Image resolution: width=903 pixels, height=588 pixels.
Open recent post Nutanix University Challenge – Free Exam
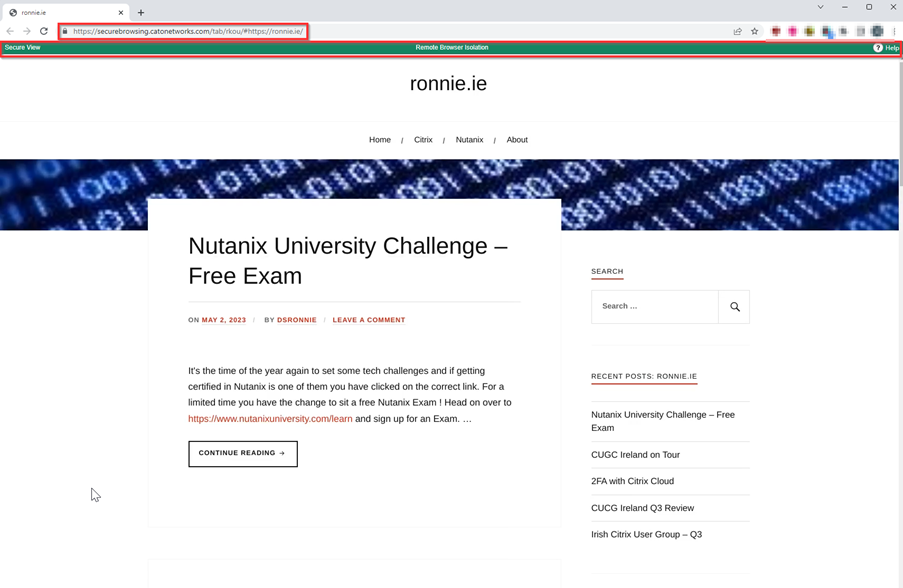tap(663, 421)
